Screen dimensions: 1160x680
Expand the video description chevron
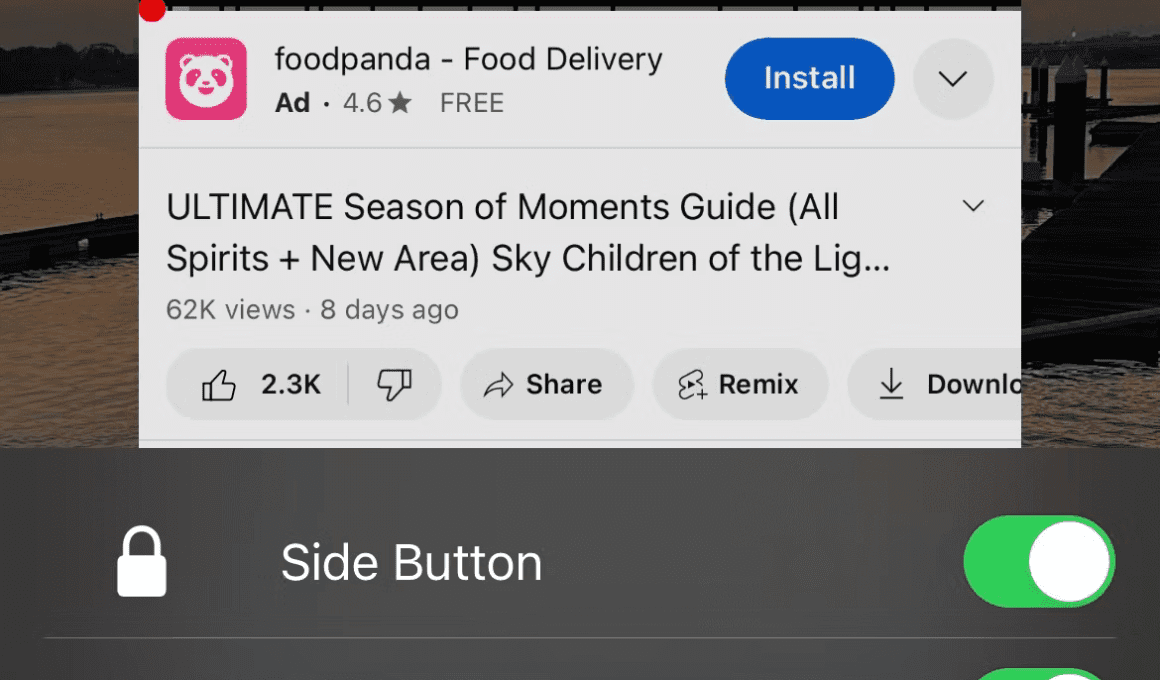[974, 205]
